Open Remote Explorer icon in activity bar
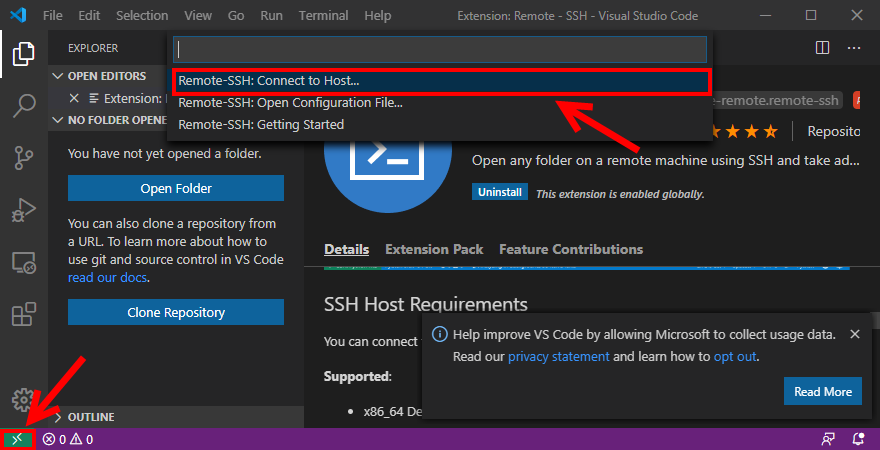This screenshot has height=450, width=880. [x=24, y=263]
